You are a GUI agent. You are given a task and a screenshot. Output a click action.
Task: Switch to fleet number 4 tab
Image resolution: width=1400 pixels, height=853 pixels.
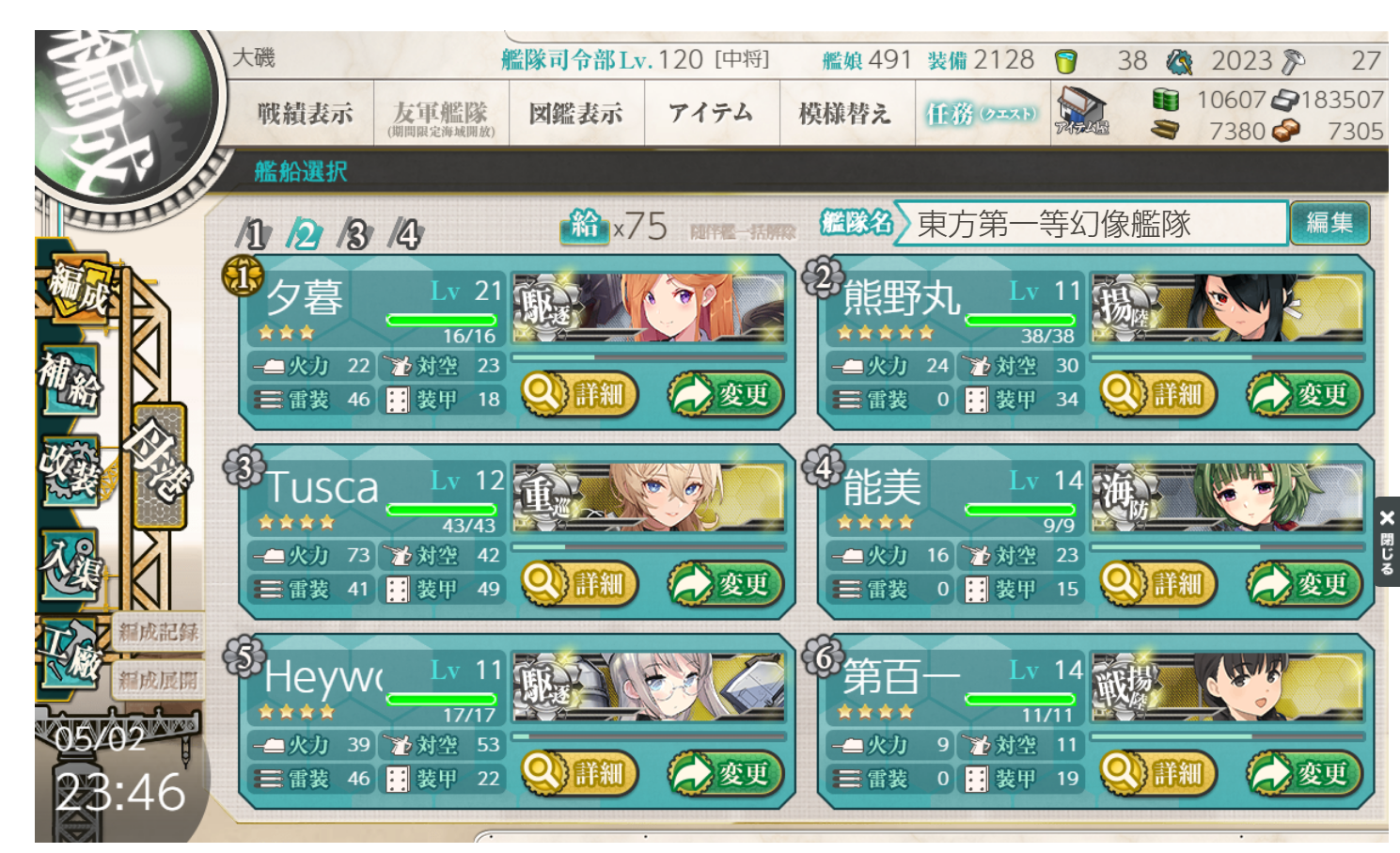pos(406,233)
